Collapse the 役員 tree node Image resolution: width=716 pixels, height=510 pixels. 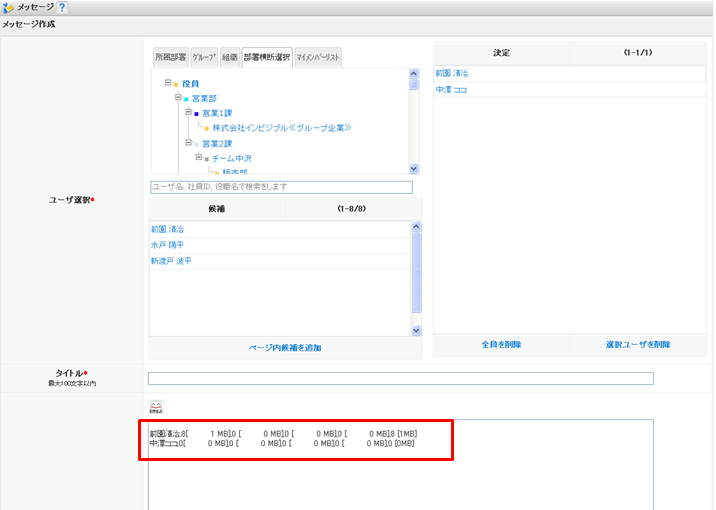point(166,84)
